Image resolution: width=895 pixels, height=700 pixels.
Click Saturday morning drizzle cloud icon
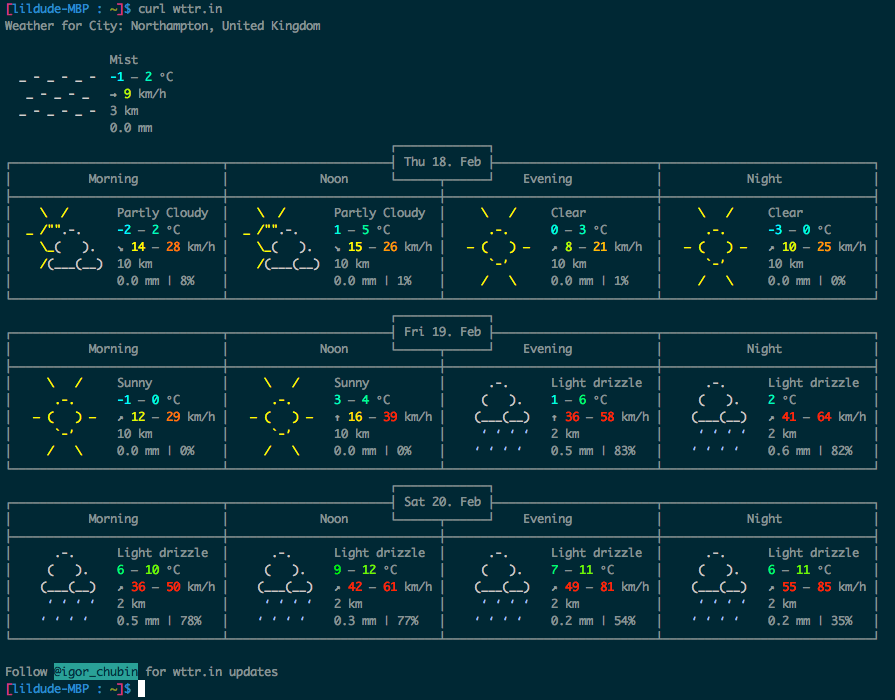pos(68,586)
